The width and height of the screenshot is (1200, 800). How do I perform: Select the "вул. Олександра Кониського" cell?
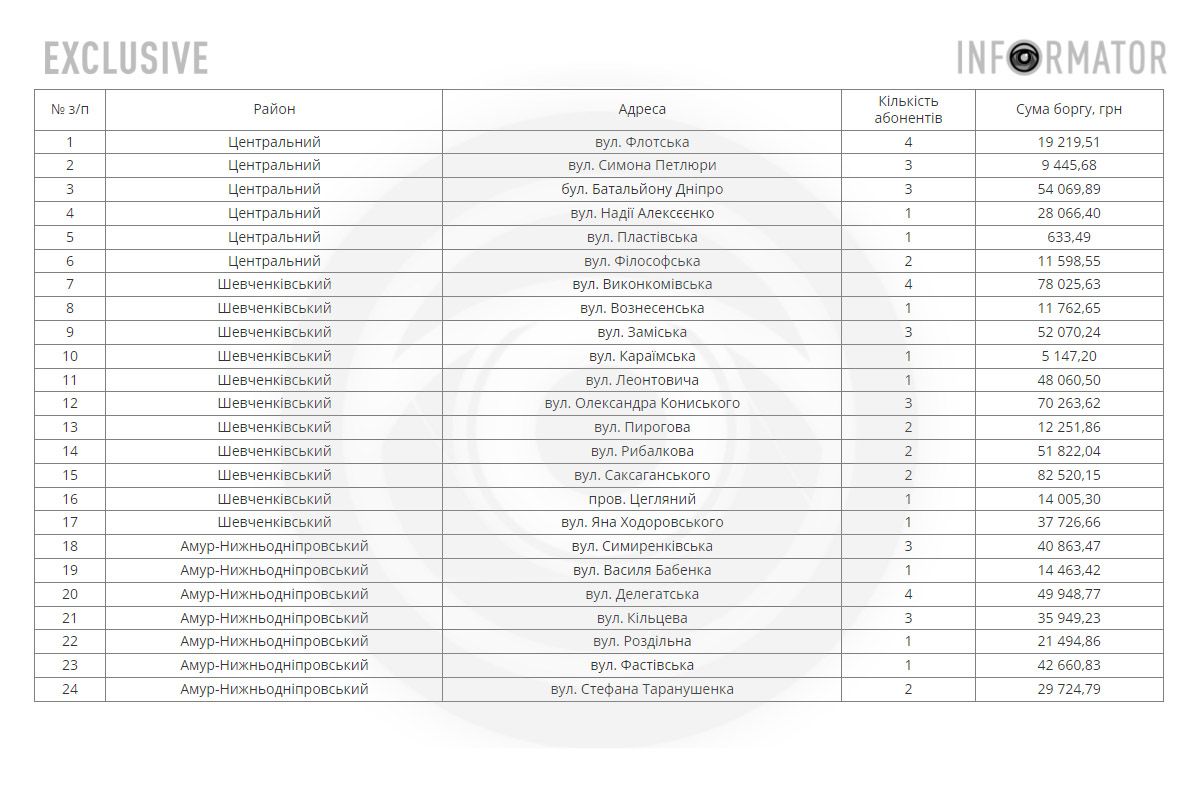tap(642, 403)
